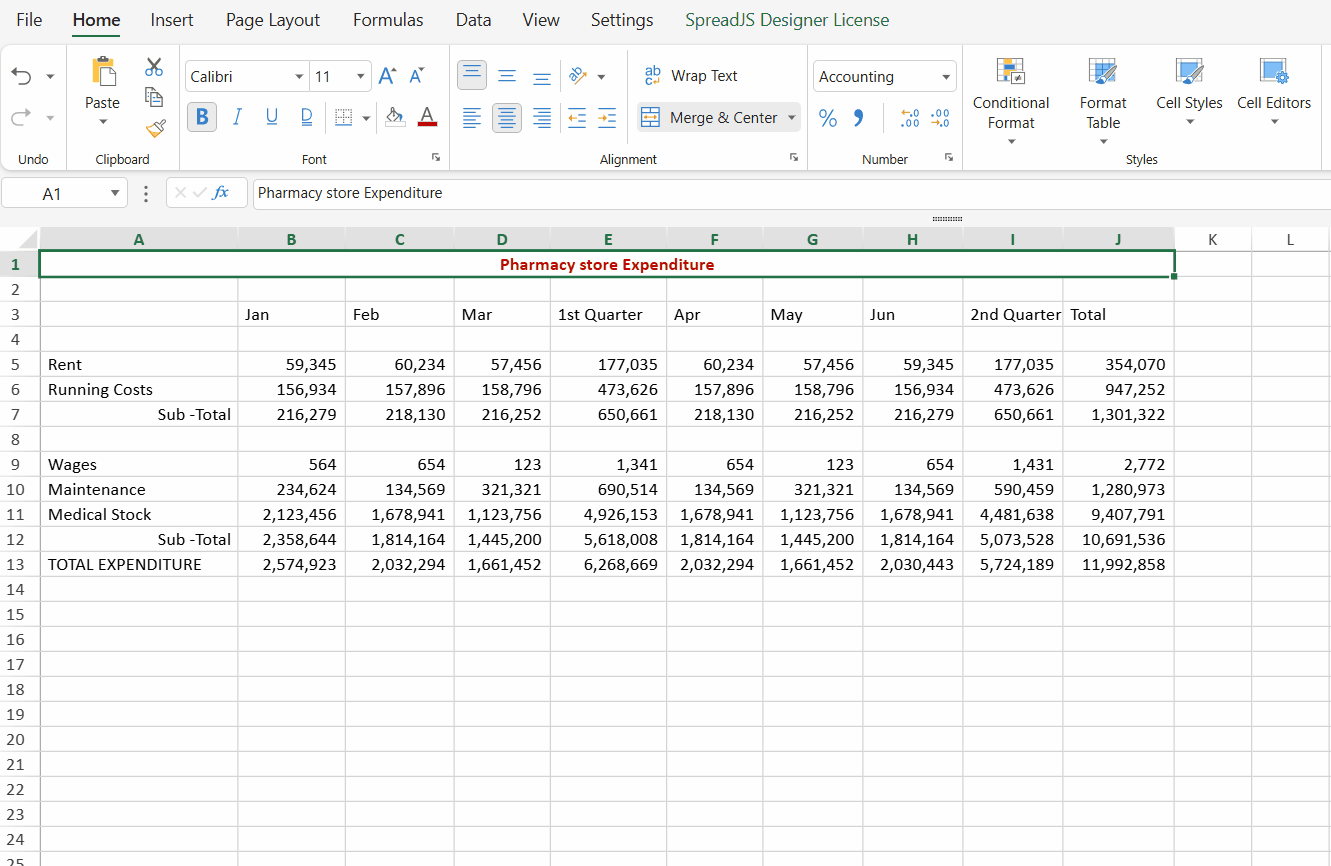Switch to the View tab
Screen dimensions: 1331x866
pyautogui.click(x=541, y=20)
